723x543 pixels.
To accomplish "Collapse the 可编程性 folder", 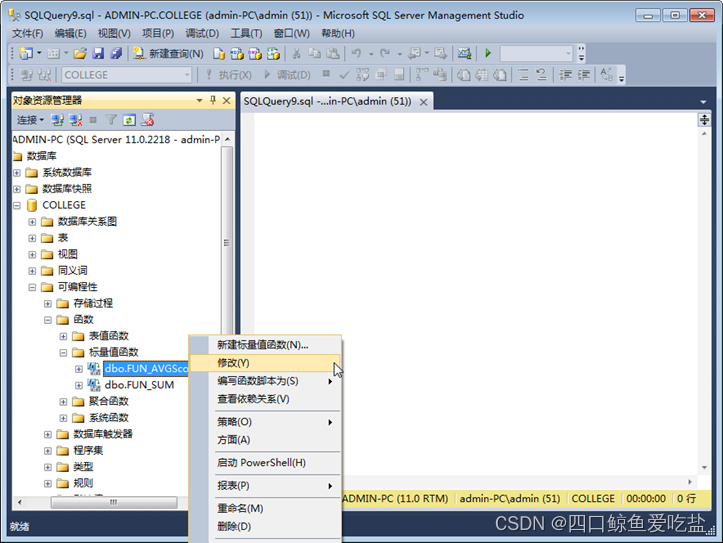I will [32, 288].
